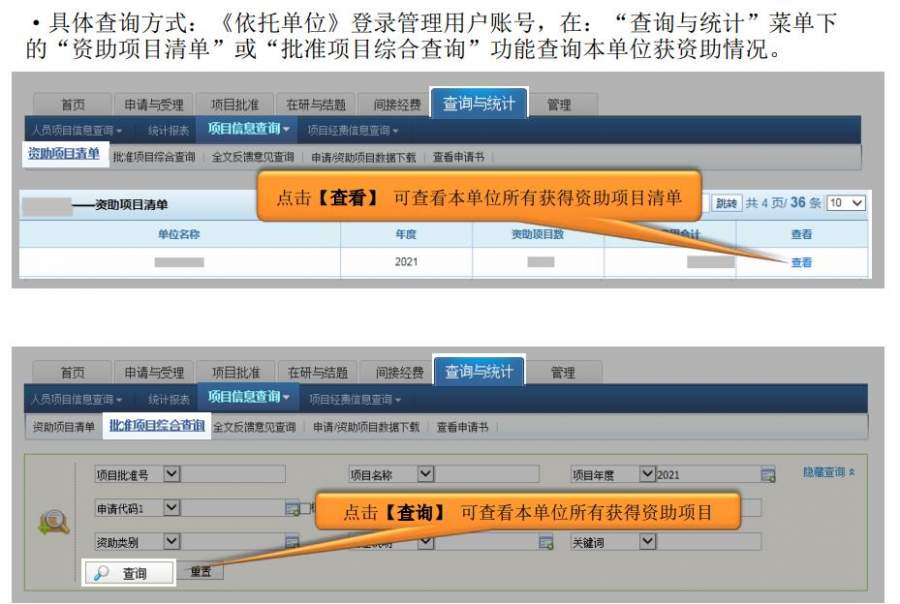Select the 申请与受理 tab in the upper screenshot

154,104
